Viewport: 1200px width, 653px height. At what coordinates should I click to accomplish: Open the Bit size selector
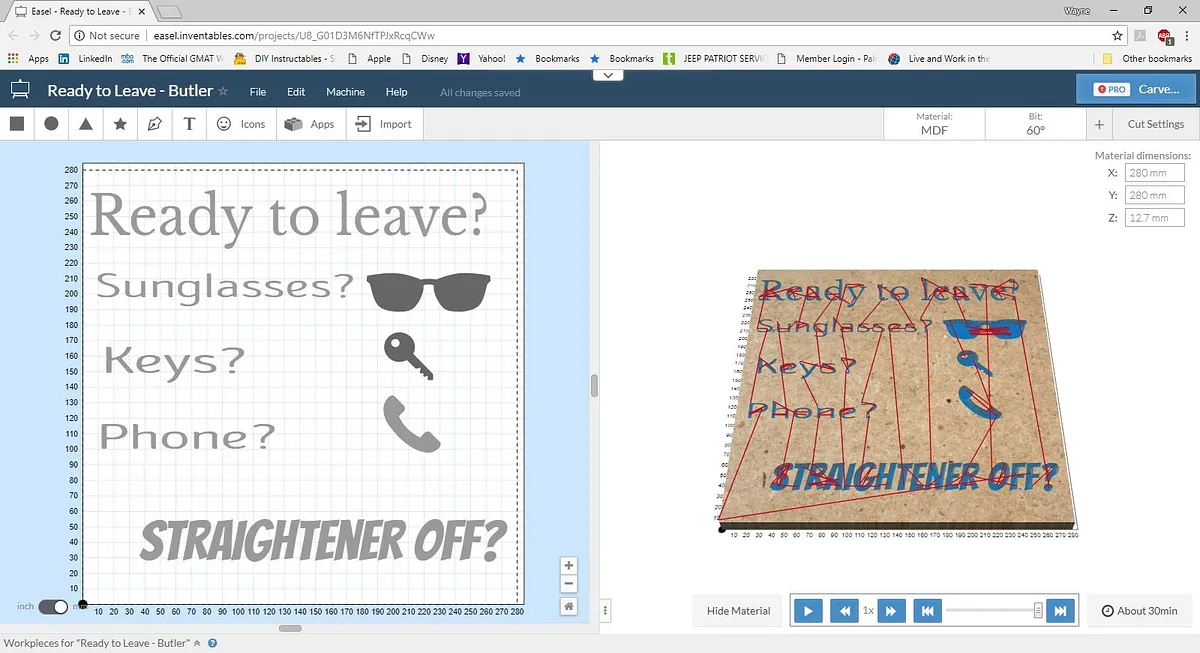pos(1035,124)
